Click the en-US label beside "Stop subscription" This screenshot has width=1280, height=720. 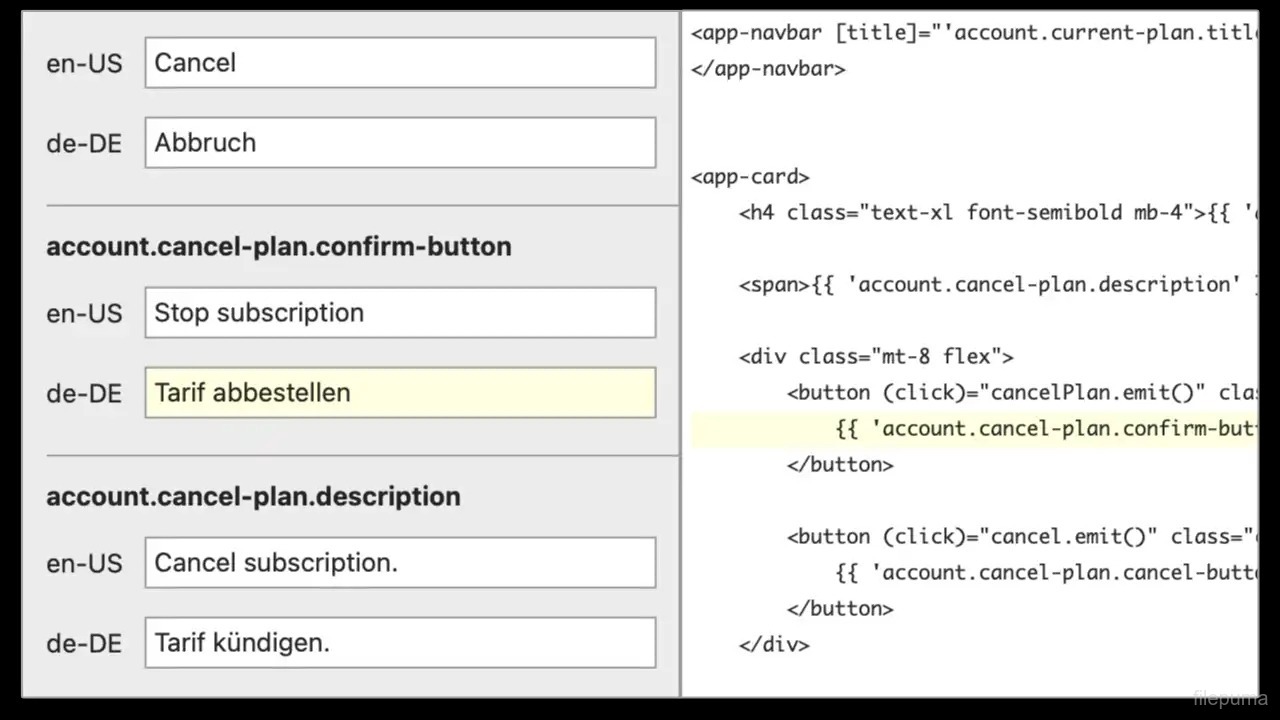84,313
